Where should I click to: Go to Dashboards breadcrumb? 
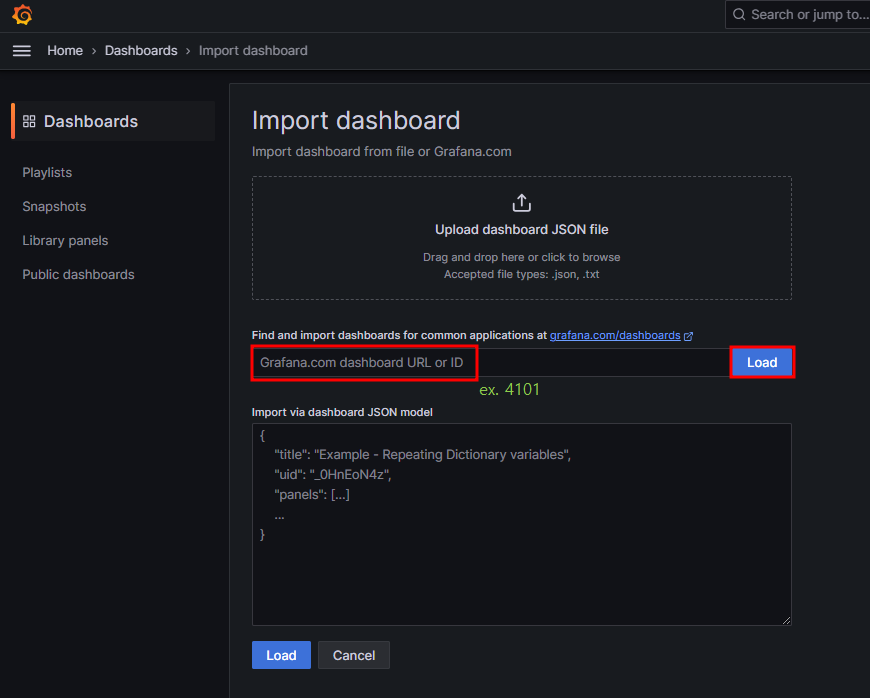point(141,50)
